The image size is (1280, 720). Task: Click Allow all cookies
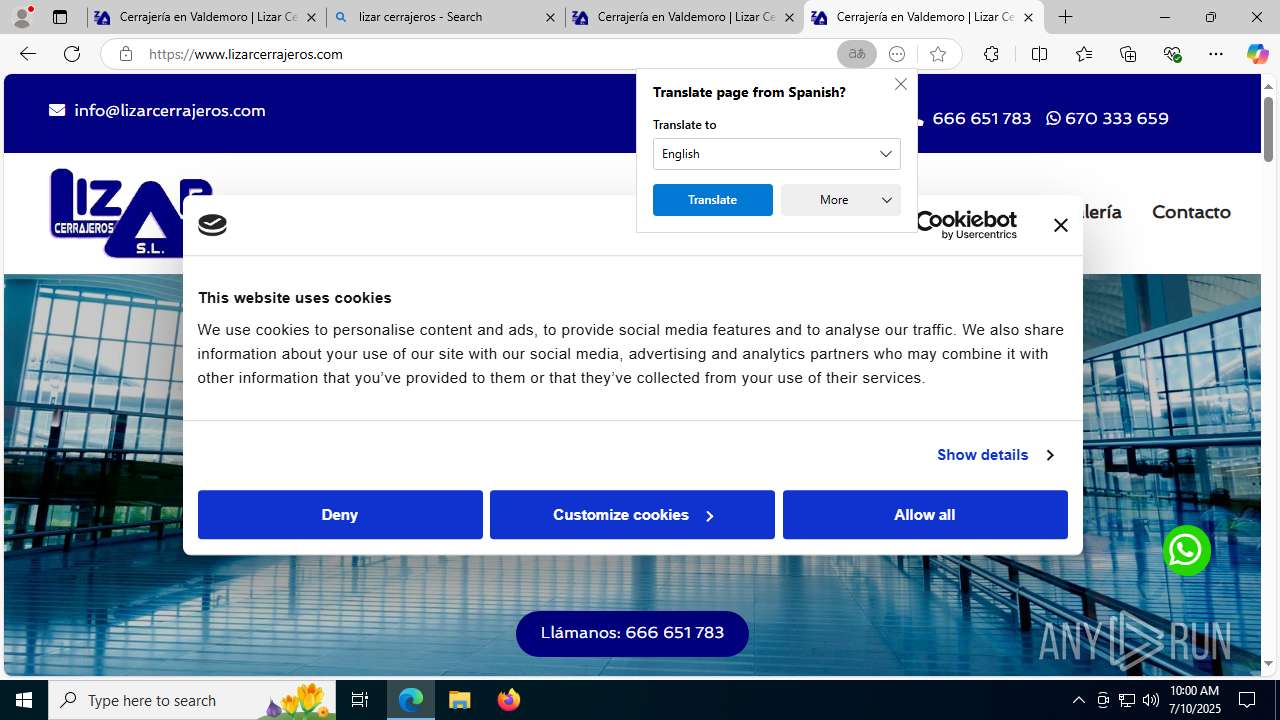click(x=925, y=515)
